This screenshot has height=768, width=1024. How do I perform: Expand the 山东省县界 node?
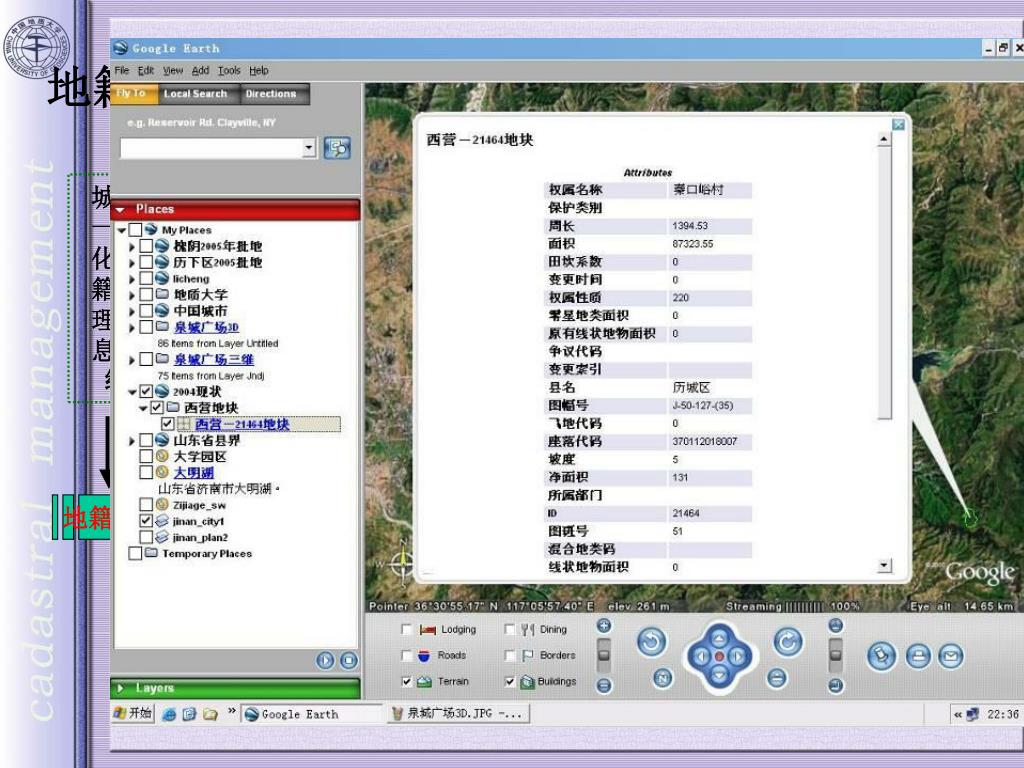coord(132,441)
